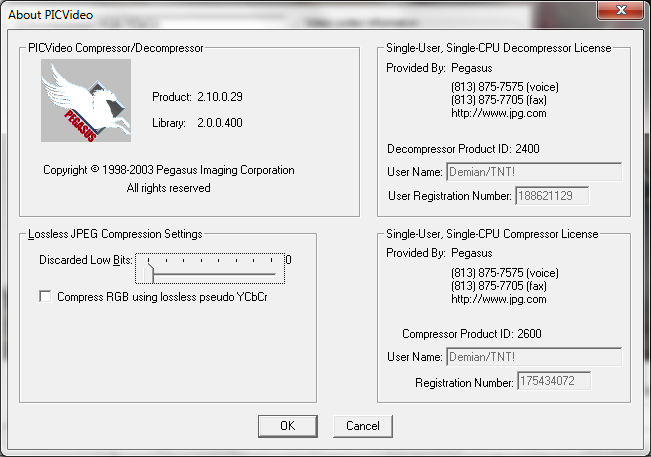This screenshot has width=651, height=457.
Task: Click the Single-User, Single-CPU Decompressor License heading
Action: tap(499, 48)
